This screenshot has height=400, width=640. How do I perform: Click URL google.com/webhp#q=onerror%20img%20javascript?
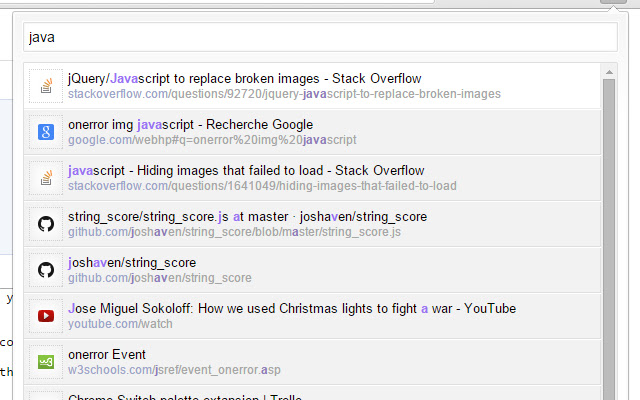point(212,140)
